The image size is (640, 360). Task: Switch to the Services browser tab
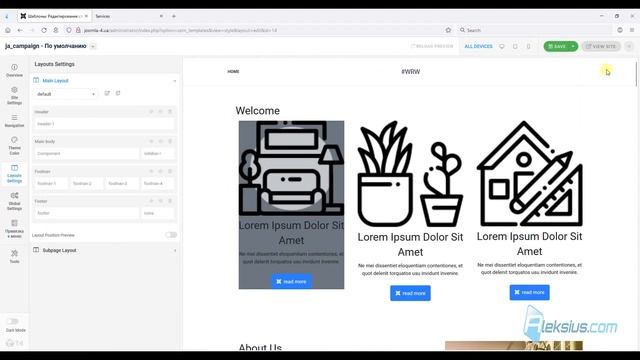(128, 16)
